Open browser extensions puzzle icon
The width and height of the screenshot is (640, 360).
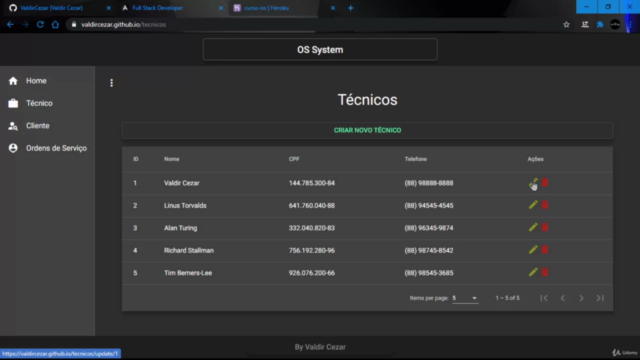coord(600,24)
